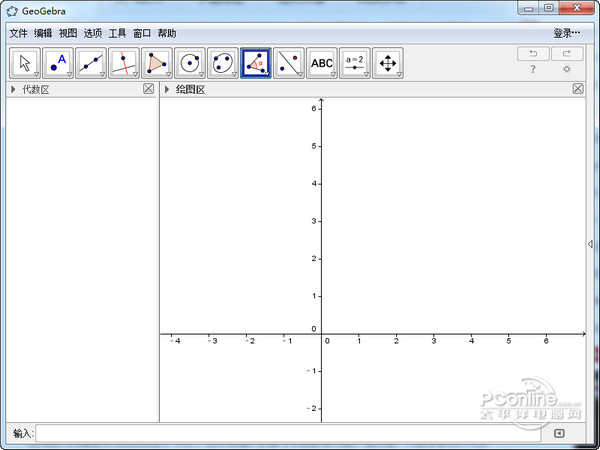
Task: Click the 登录 sign-in link
Action: 567,33
